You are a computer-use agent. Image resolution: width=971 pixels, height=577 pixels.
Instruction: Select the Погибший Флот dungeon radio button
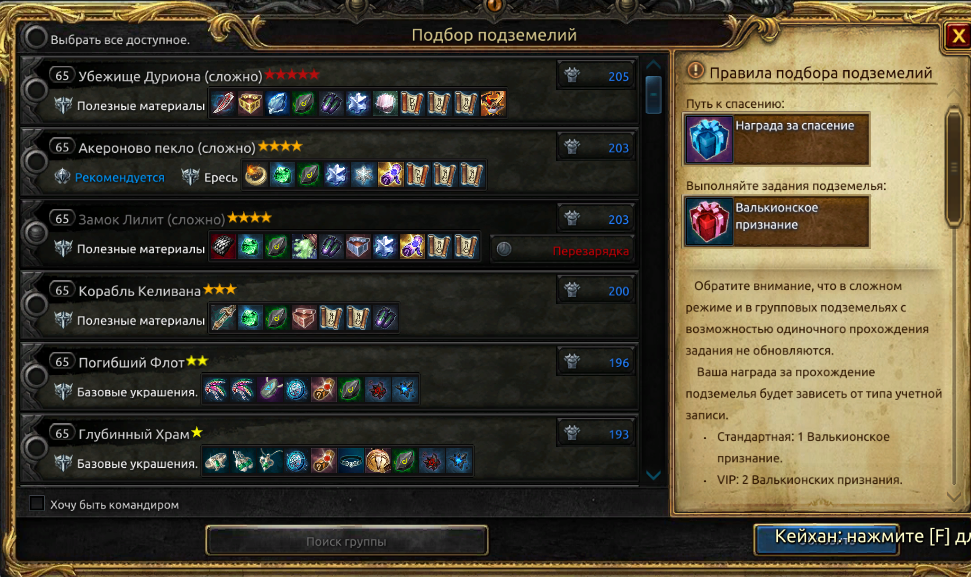(x=35, y=376)
